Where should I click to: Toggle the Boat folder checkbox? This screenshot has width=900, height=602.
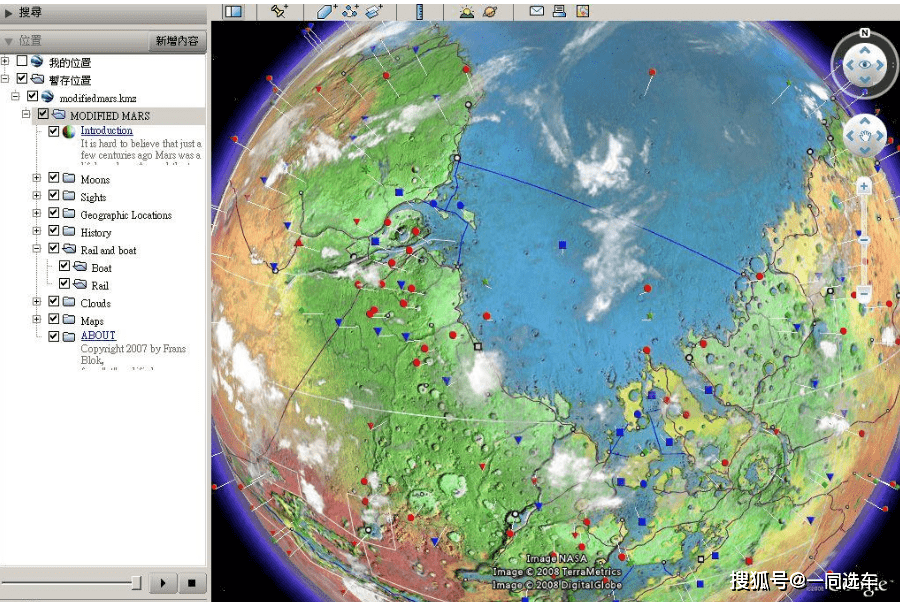click(x=64, y=266)
